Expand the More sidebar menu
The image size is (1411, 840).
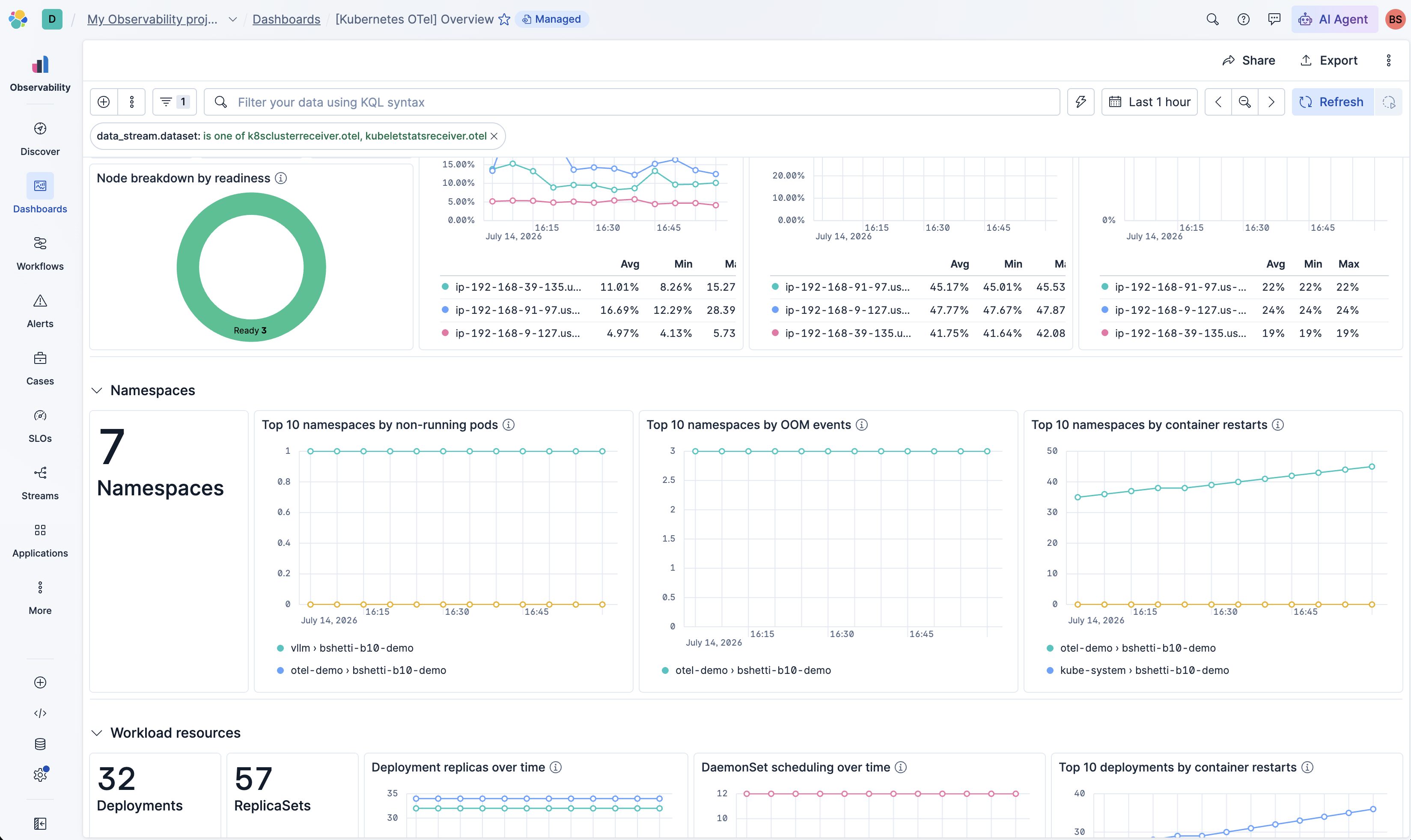[40, 598]
